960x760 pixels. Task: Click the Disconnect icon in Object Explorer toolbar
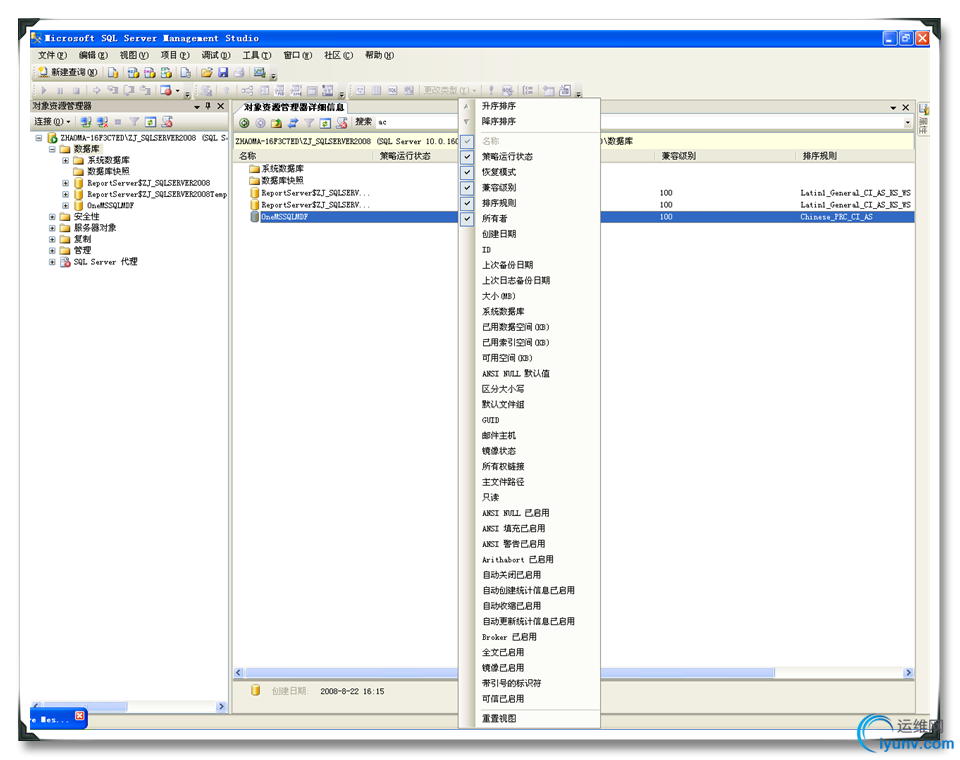102,122
